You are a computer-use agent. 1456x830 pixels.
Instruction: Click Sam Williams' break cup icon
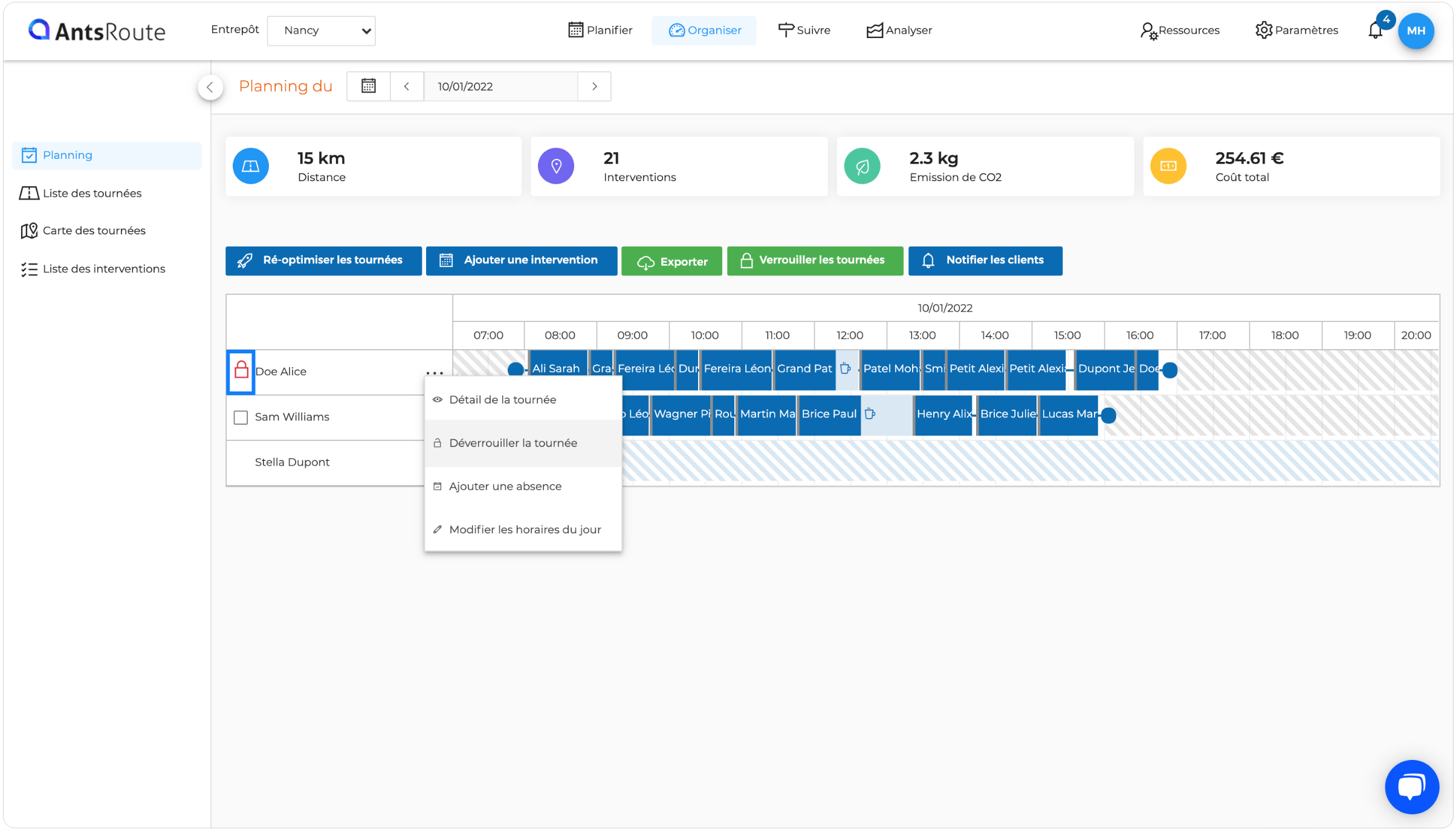(870, 414)
